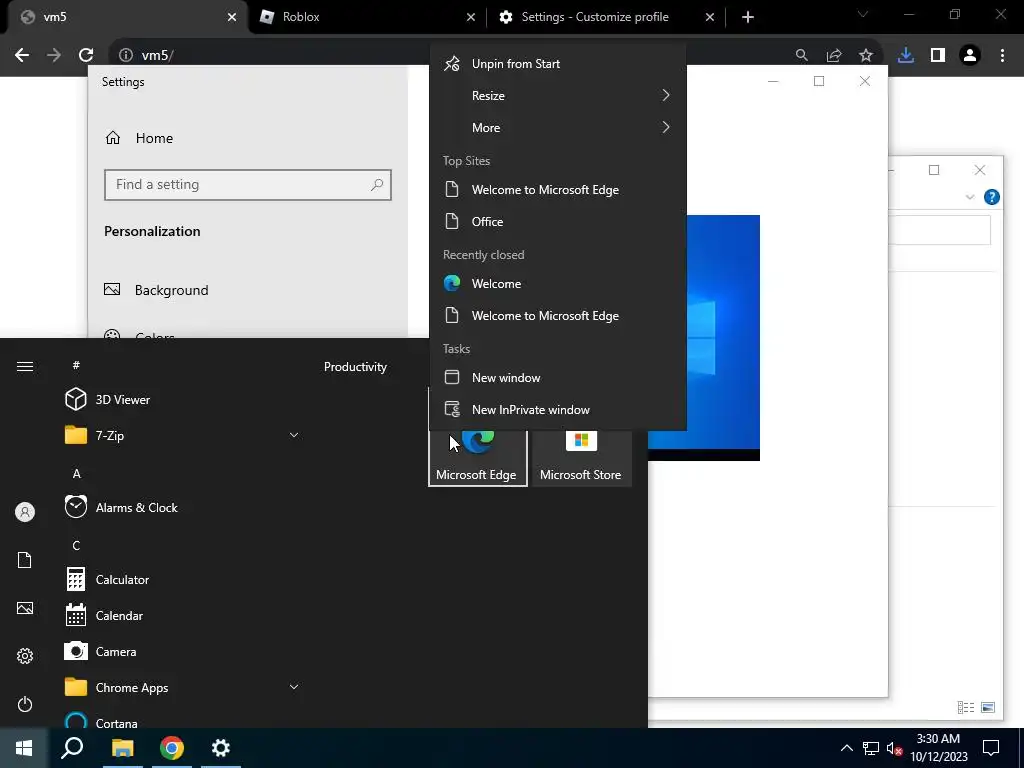This screenshot has width=1024, height=768.
Task: Expand the Resize arrow chevron
Action: pyautogui.click(x=665, y=95)
